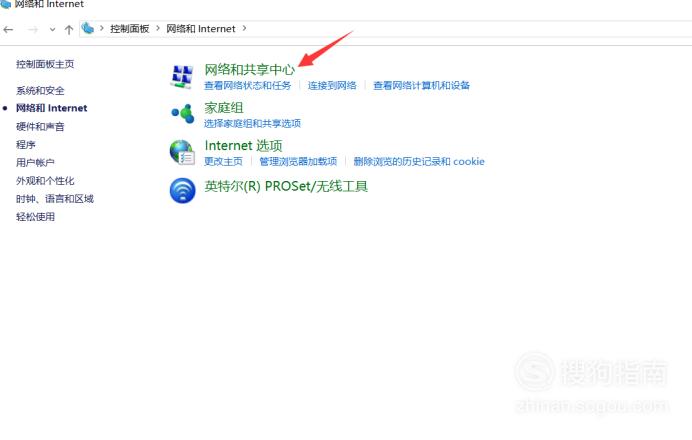Viewport: 692px width, 440px height.
Task: Expand chevron after 控制面板 breadcrumb
Action: (x=158, y=28)
